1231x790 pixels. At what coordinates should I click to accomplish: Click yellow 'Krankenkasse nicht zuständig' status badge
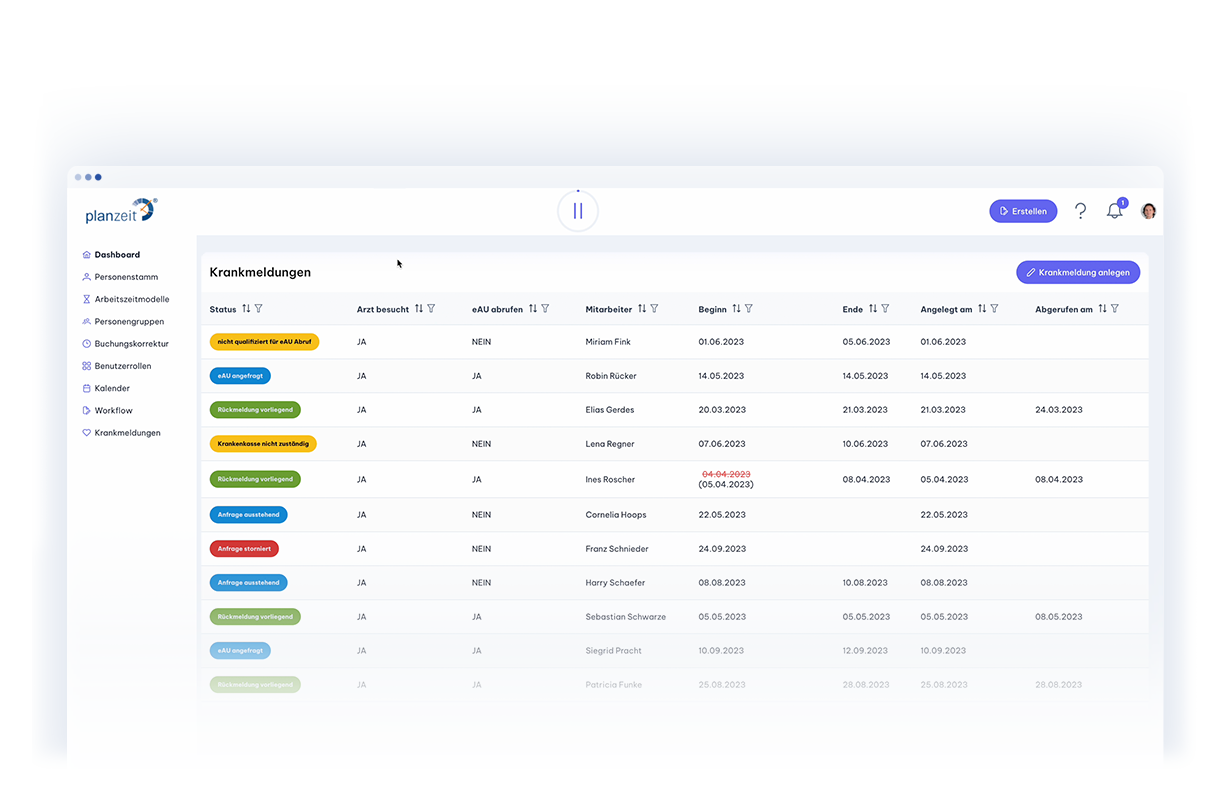263,444
